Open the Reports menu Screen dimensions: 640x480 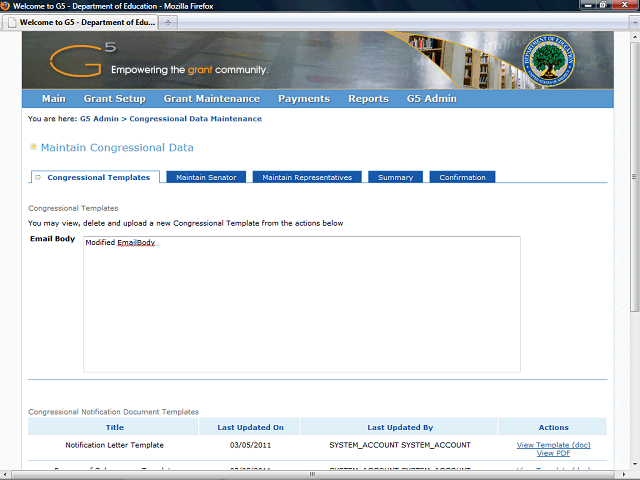pos(368,99)
